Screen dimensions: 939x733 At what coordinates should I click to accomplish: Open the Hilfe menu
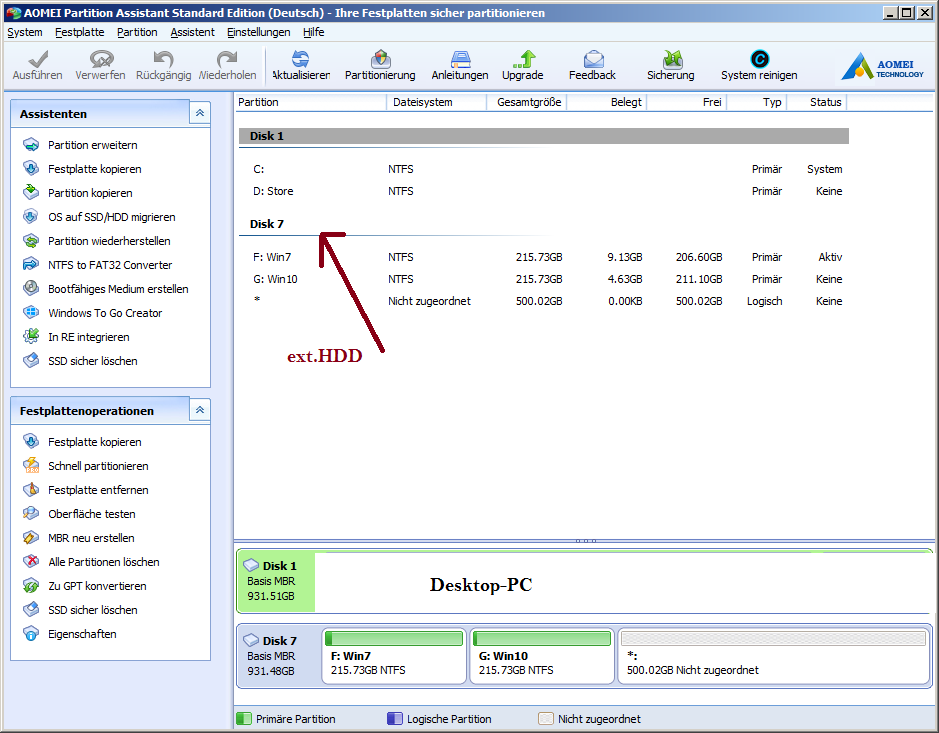pyautogui.click(x=314, y=32)
